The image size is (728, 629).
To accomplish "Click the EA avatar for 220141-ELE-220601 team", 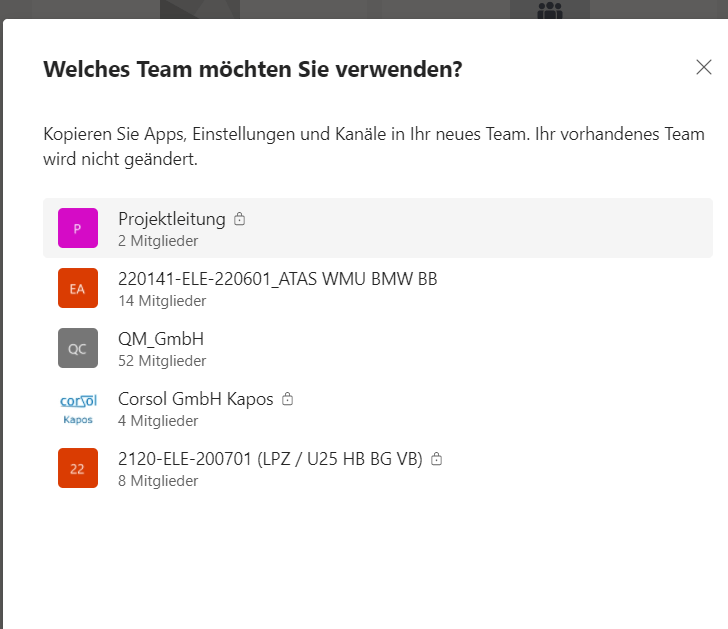I will coord(78,288).
